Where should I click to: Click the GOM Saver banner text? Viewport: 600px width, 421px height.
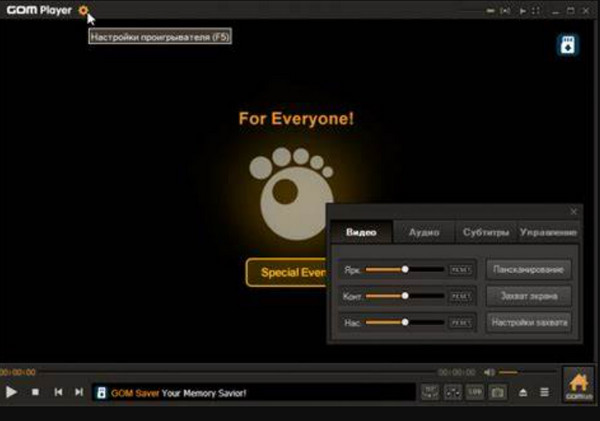179,393
